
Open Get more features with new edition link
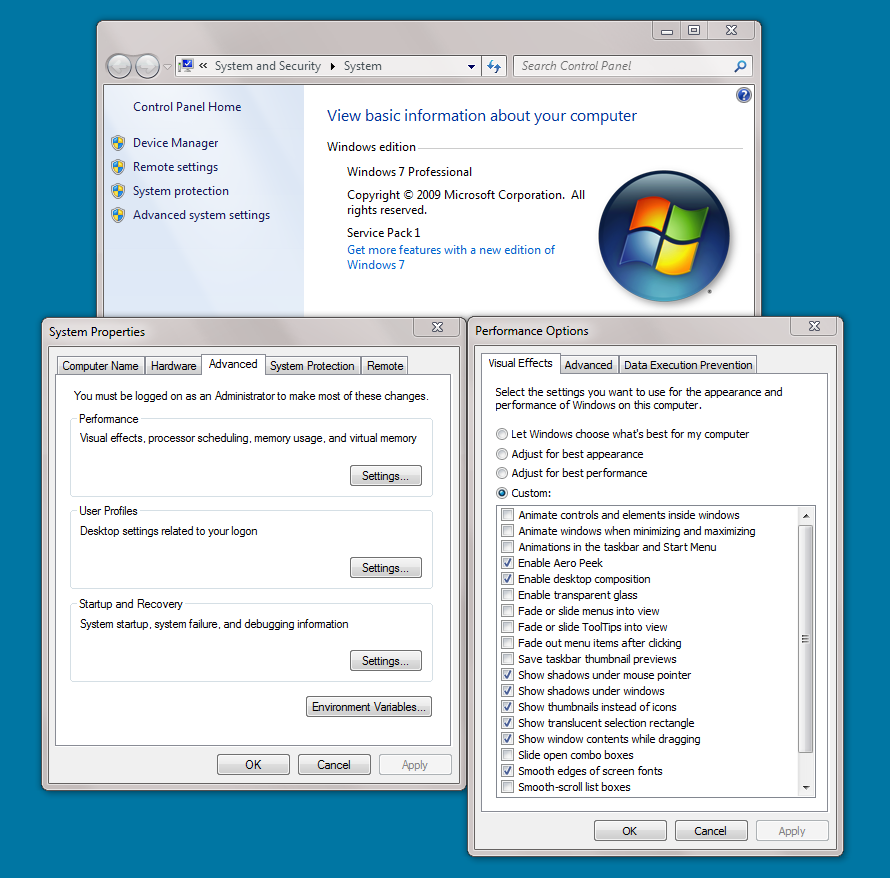tap(451, 257)
